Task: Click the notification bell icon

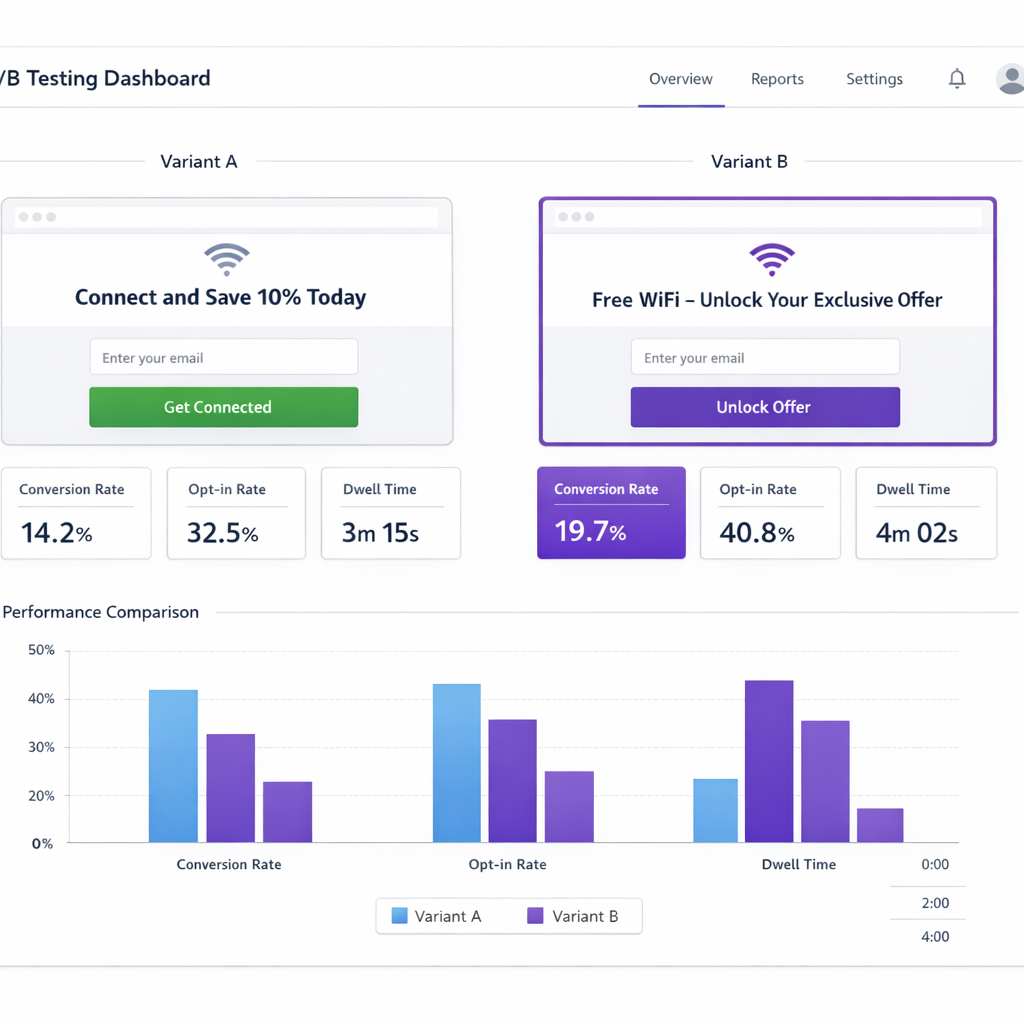Action: coord(956,78)
